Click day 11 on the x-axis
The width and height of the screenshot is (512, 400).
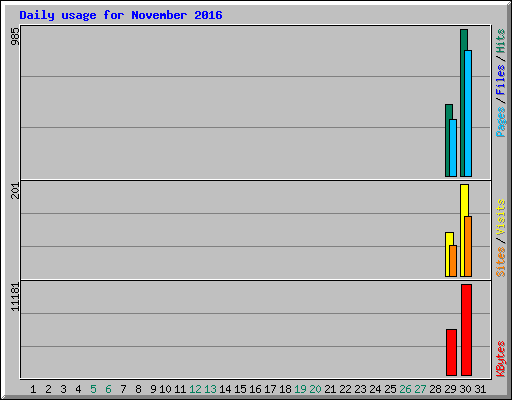[x=180, y=389]
